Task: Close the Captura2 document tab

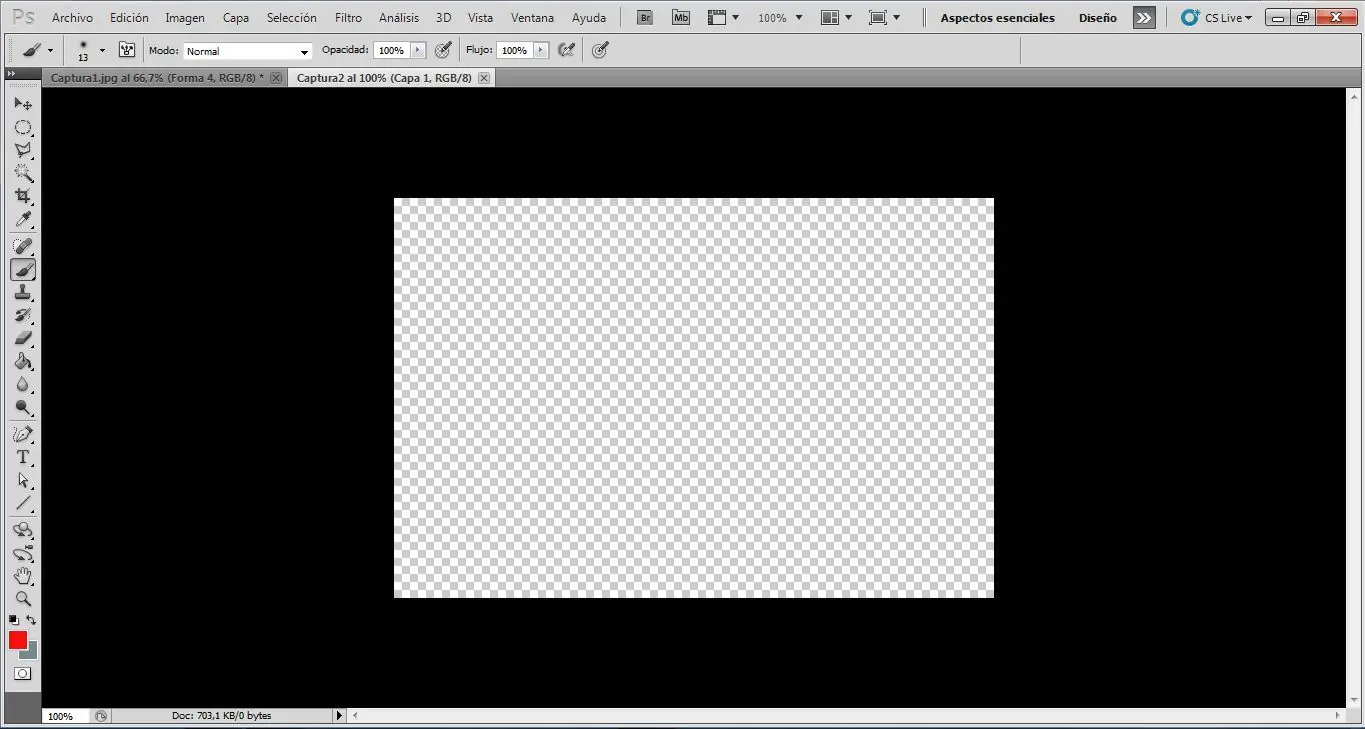Action: pyautogui.click(x=484, y=77)
